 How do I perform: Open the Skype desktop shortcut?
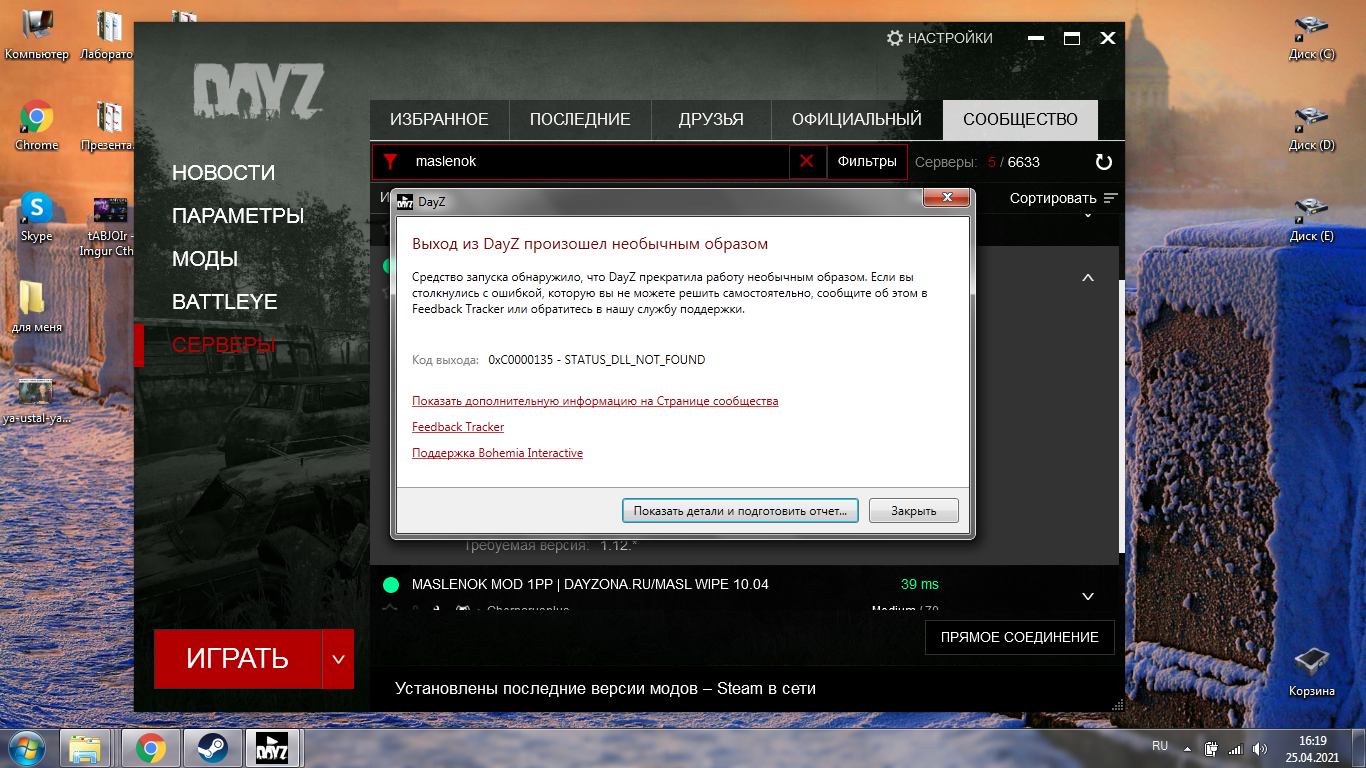(36, 217)
